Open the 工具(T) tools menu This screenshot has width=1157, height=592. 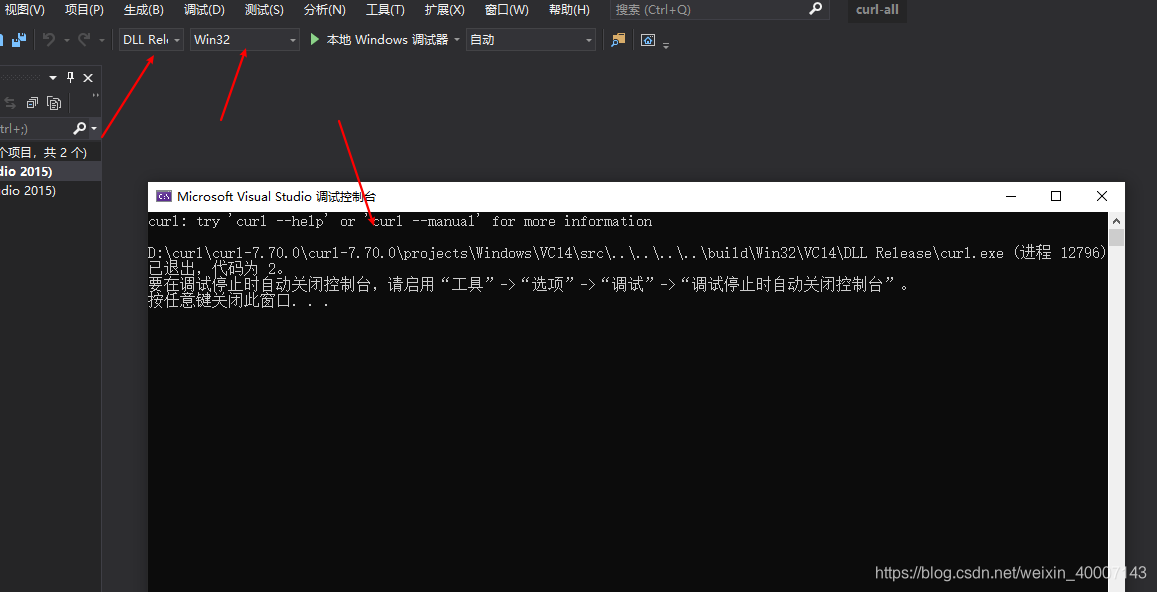[x=385, y=10]
